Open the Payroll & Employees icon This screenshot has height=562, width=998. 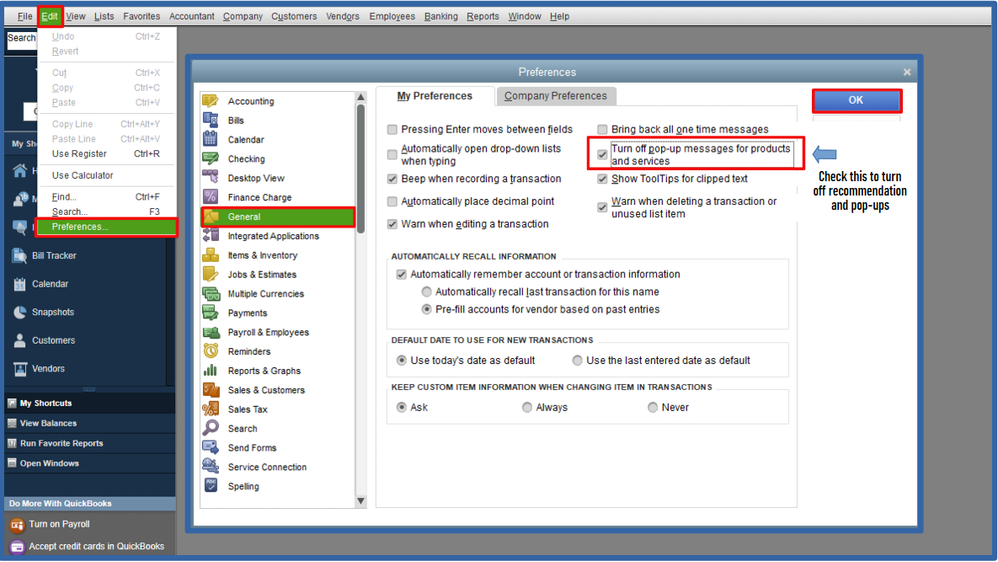click(211, 332)
